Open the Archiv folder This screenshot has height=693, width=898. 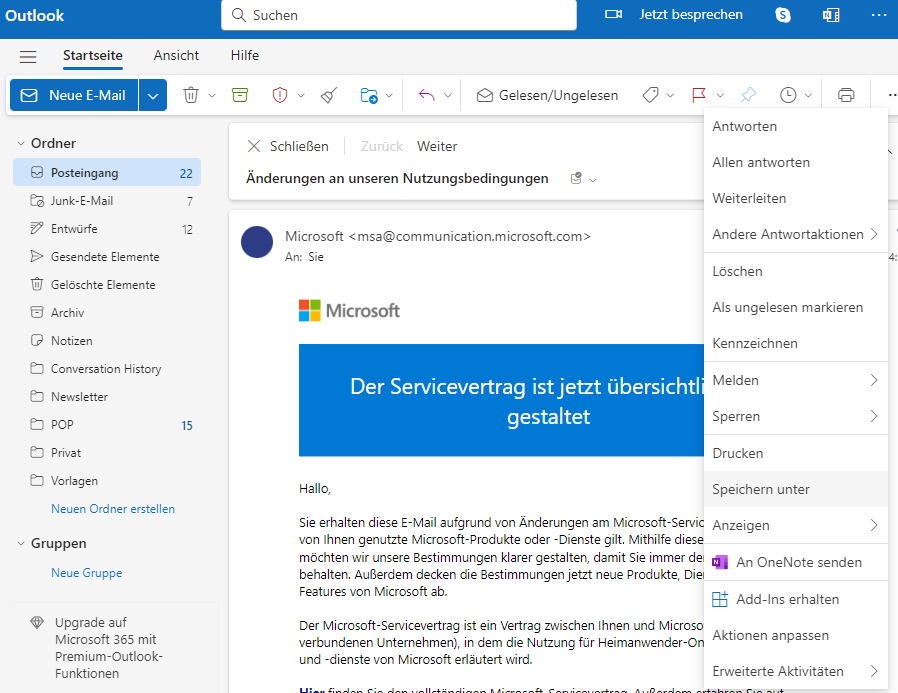pyautogui.click(x=107, y=313)
